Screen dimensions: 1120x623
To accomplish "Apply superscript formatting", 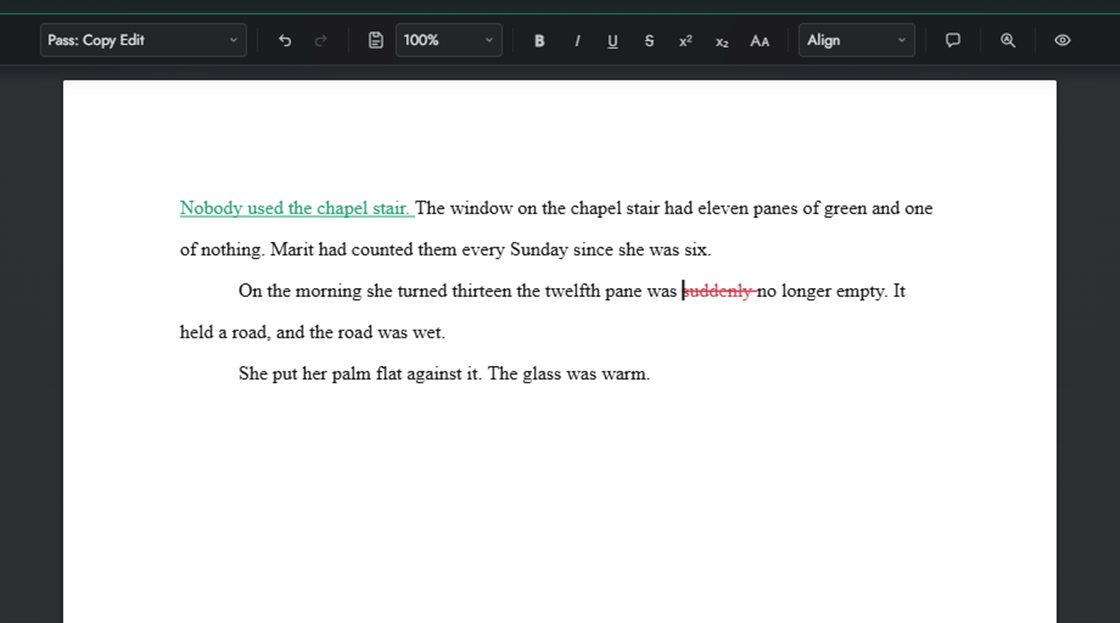I will [x=686, y=41].
